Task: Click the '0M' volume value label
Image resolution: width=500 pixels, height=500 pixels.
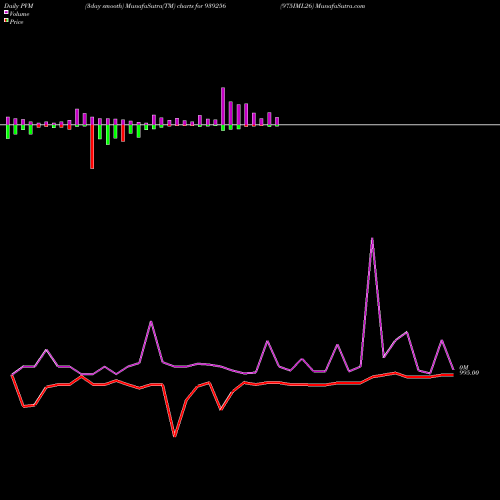Action: (x=464, y=367)
